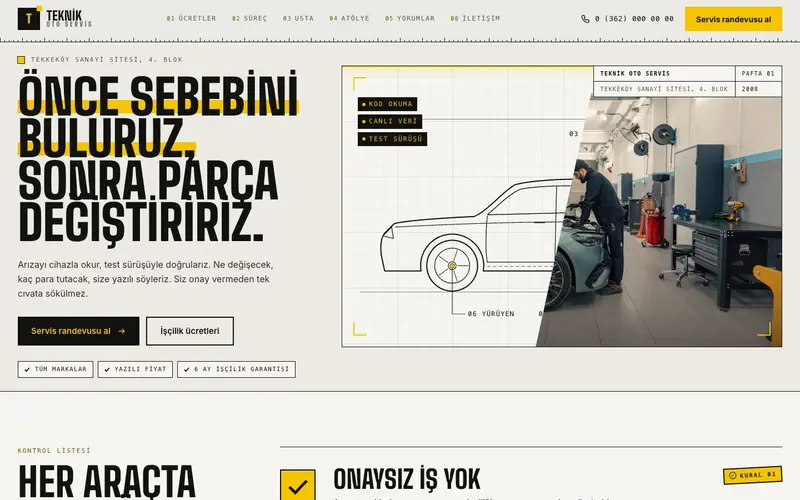Click the 6 Ay İşçilik Garantisi badge
This screenshot has height=500, width=800.
pos(236,369)
